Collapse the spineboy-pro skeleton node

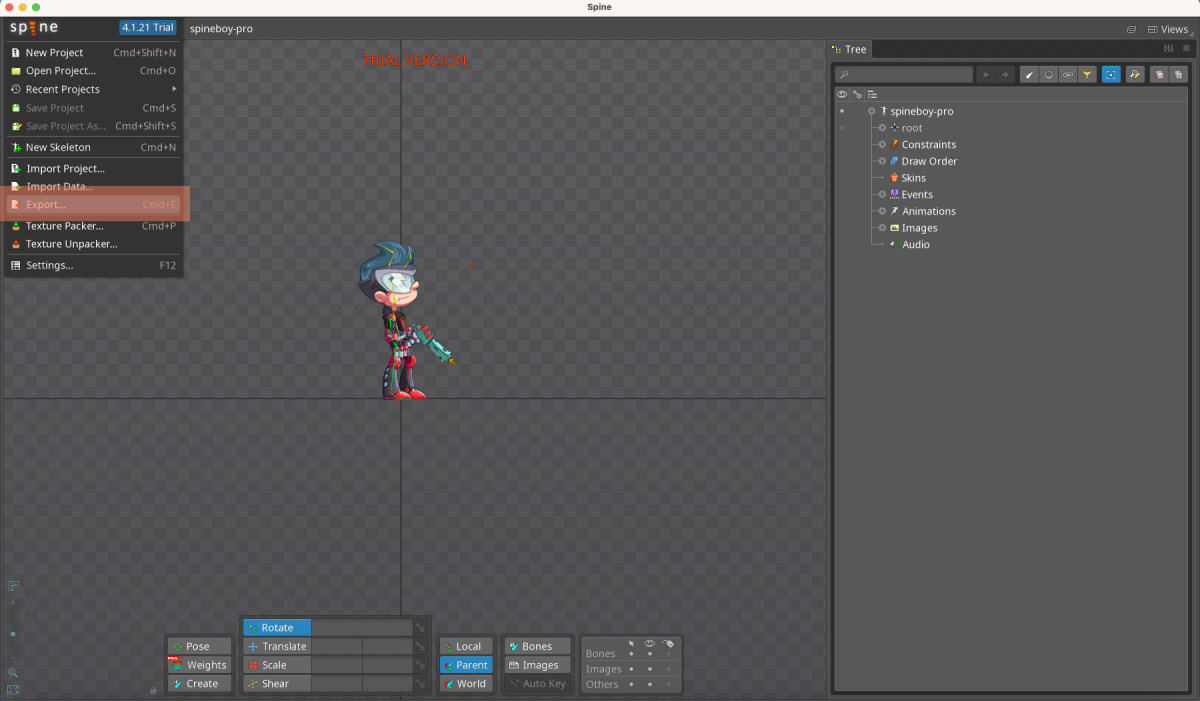pos(872,111)
